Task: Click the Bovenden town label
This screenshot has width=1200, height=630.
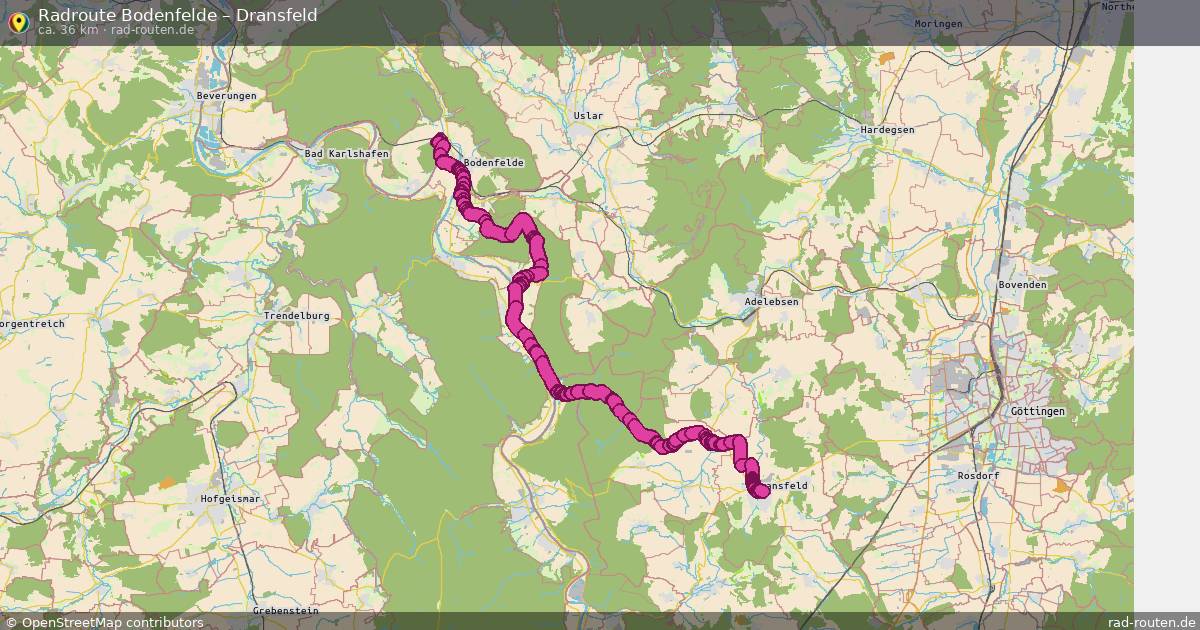Action: tap(1022, 284)
